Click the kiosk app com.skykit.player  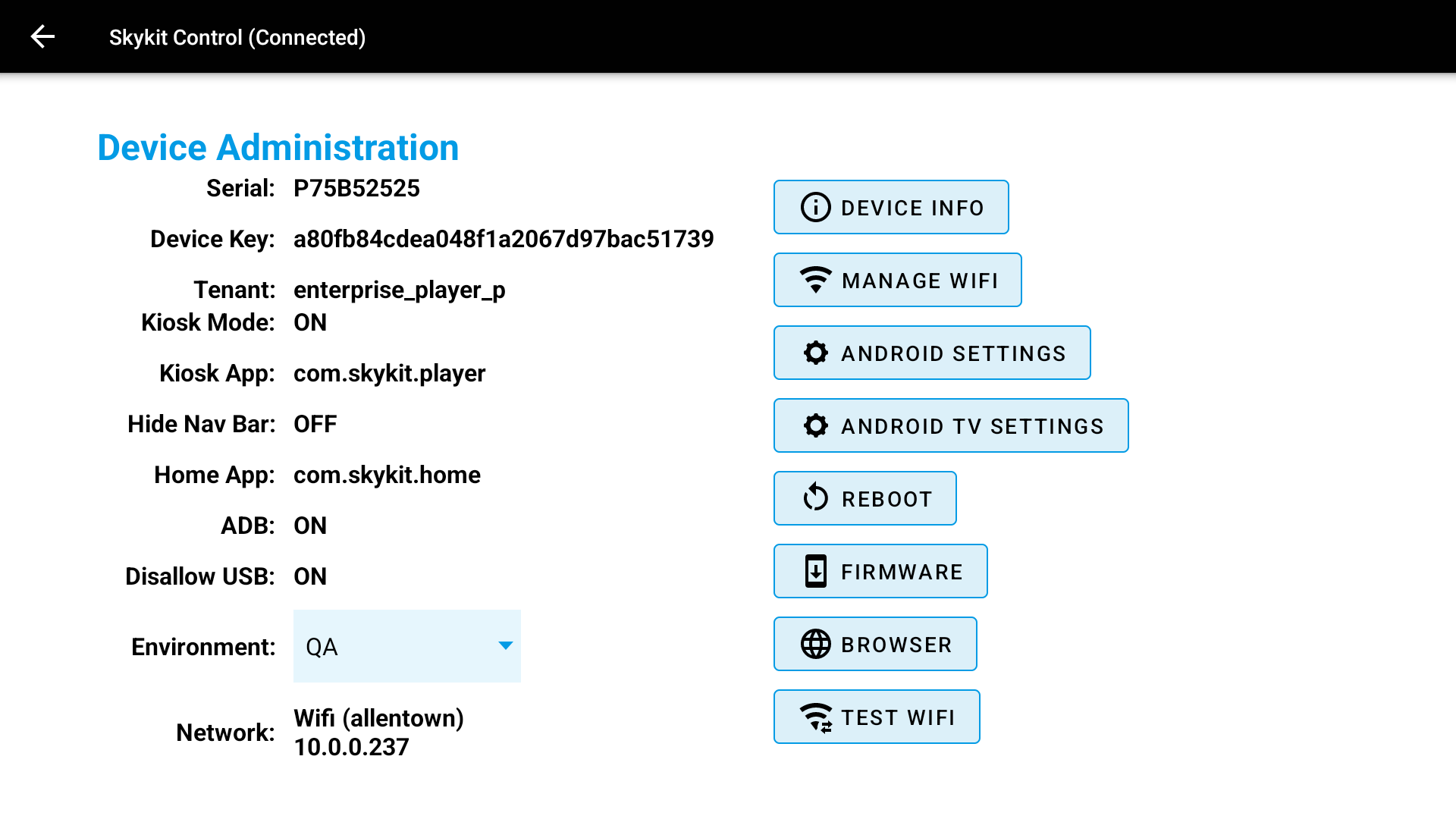pyautogui.click(x=389, y=374)
